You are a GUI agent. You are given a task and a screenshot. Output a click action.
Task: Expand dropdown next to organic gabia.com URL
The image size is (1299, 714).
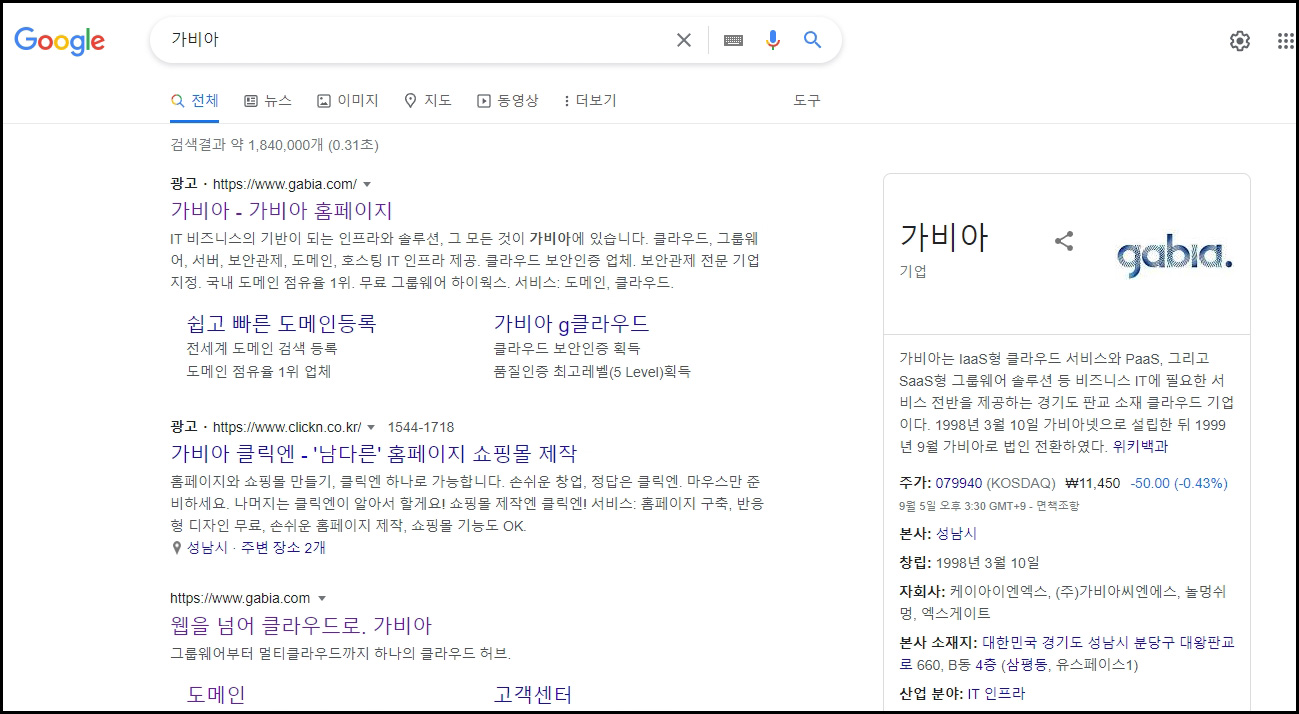(x=322, y=599)
